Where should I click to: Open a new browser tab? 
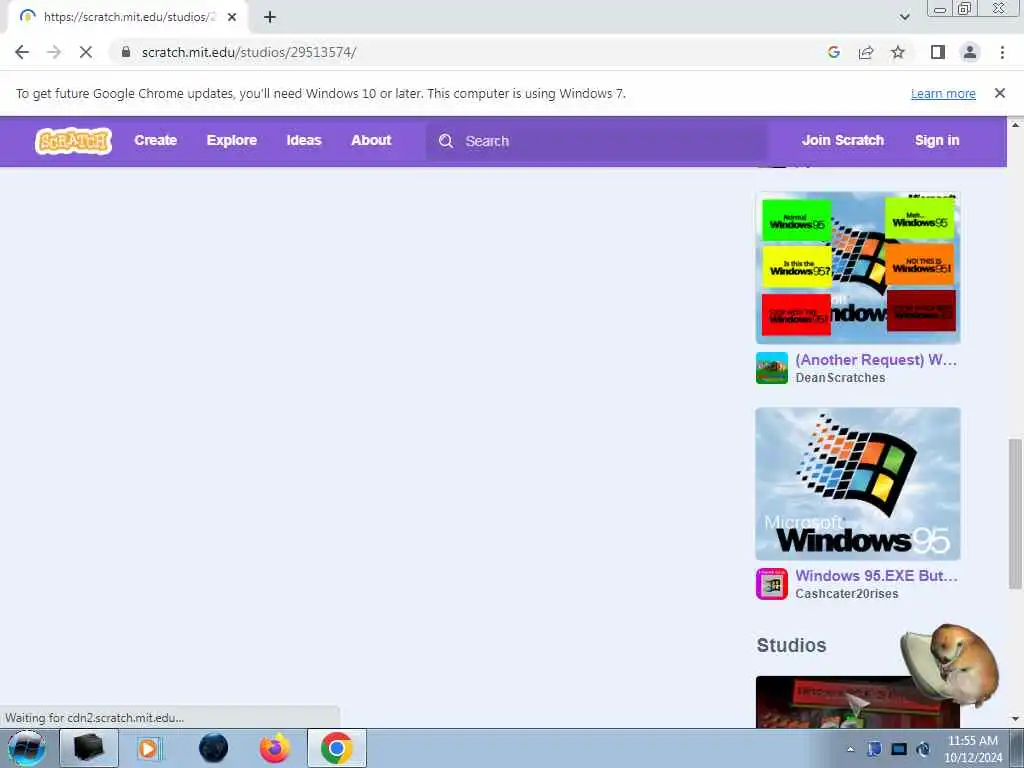[x=270, y=17]
